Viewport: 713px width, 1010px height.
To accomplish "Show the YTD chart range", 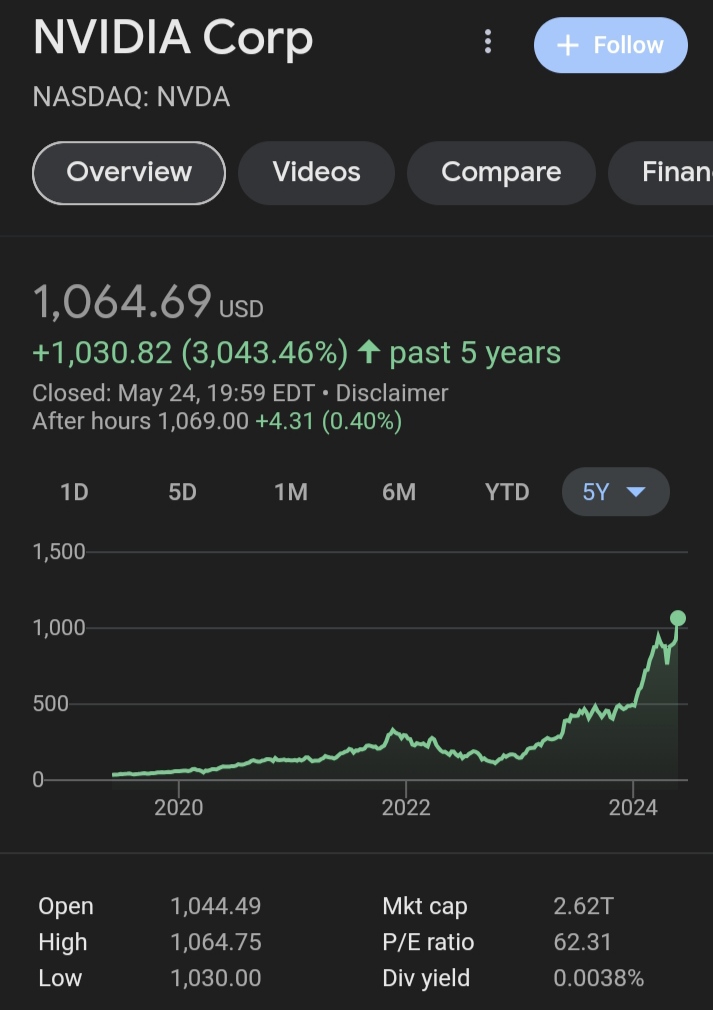I will click(x=507, y=492).
